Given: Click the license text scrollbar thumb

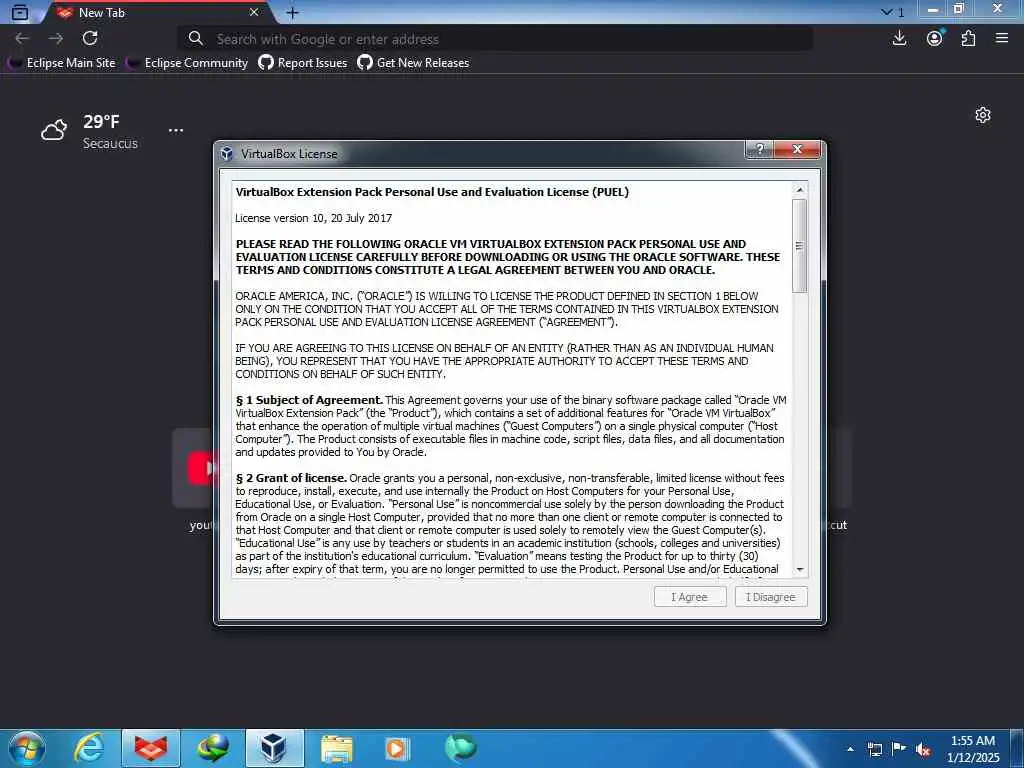Looking at the screenshot, I should click(799, 246).
